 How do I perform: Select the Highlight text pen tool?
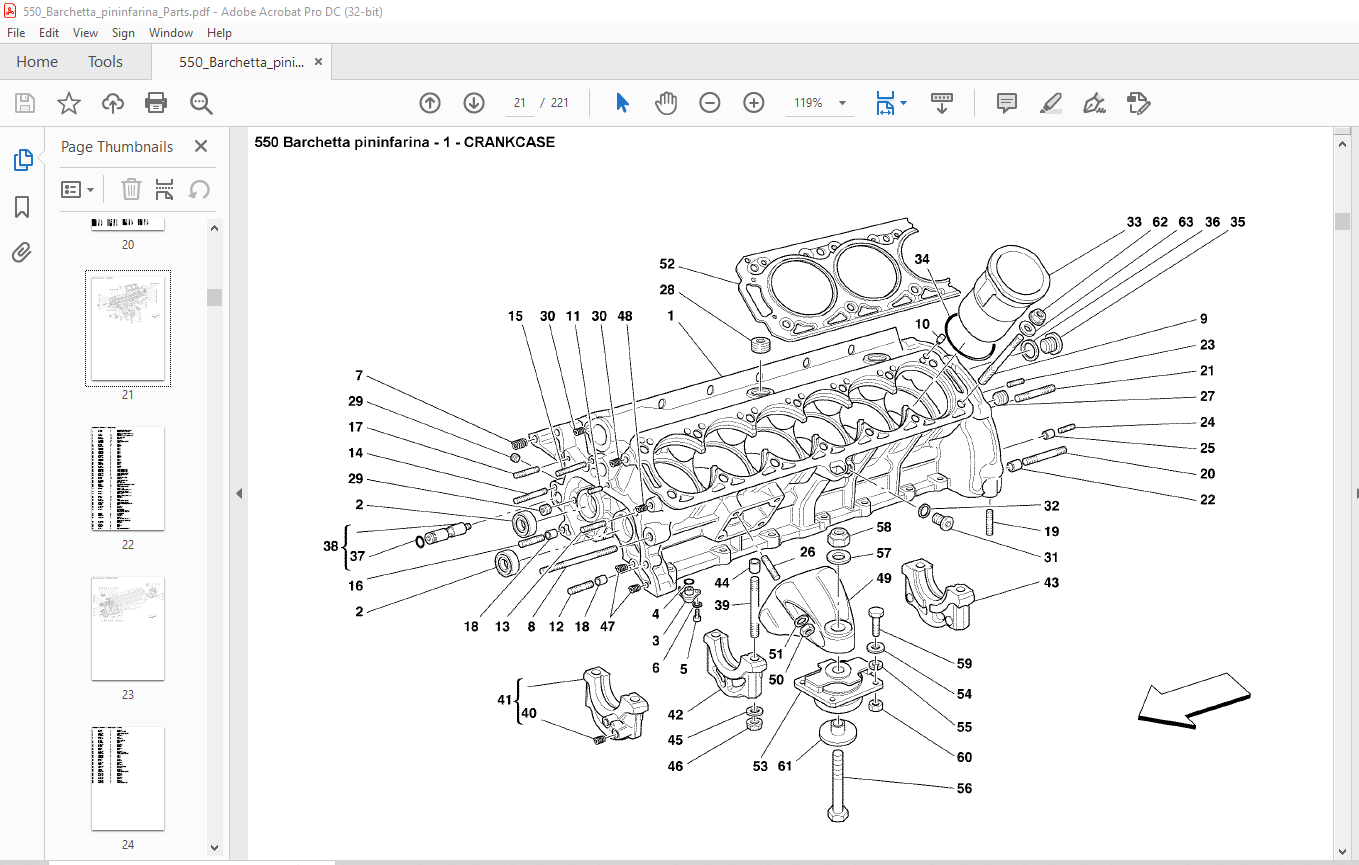click(x=1050, y=103)
